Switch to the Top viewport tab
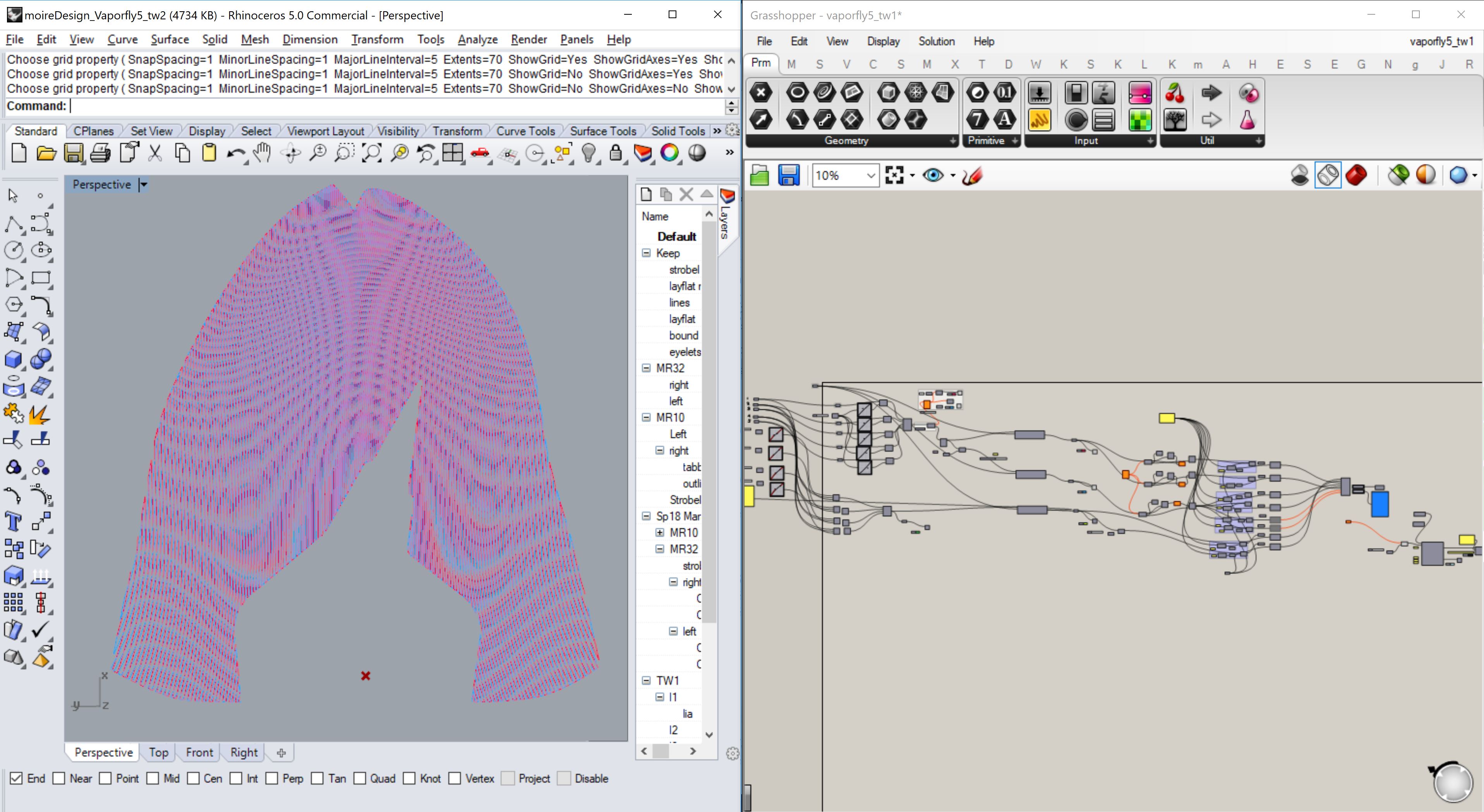 pos(158,752)
